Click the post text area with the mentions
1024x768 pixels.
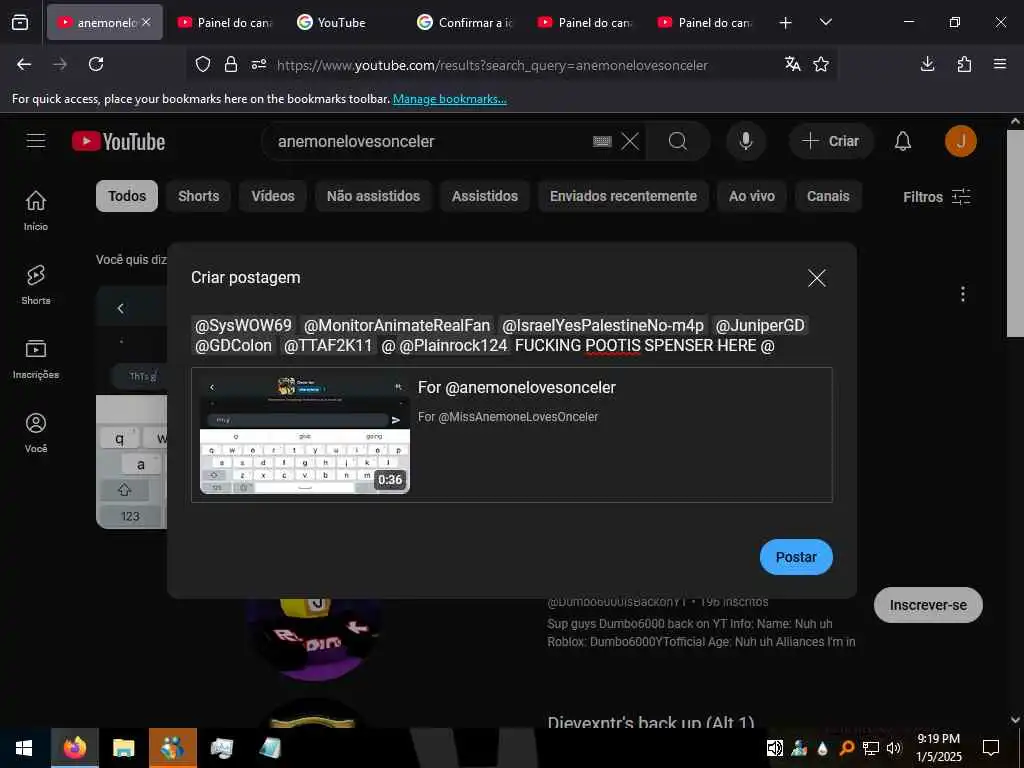coord(511,335)
